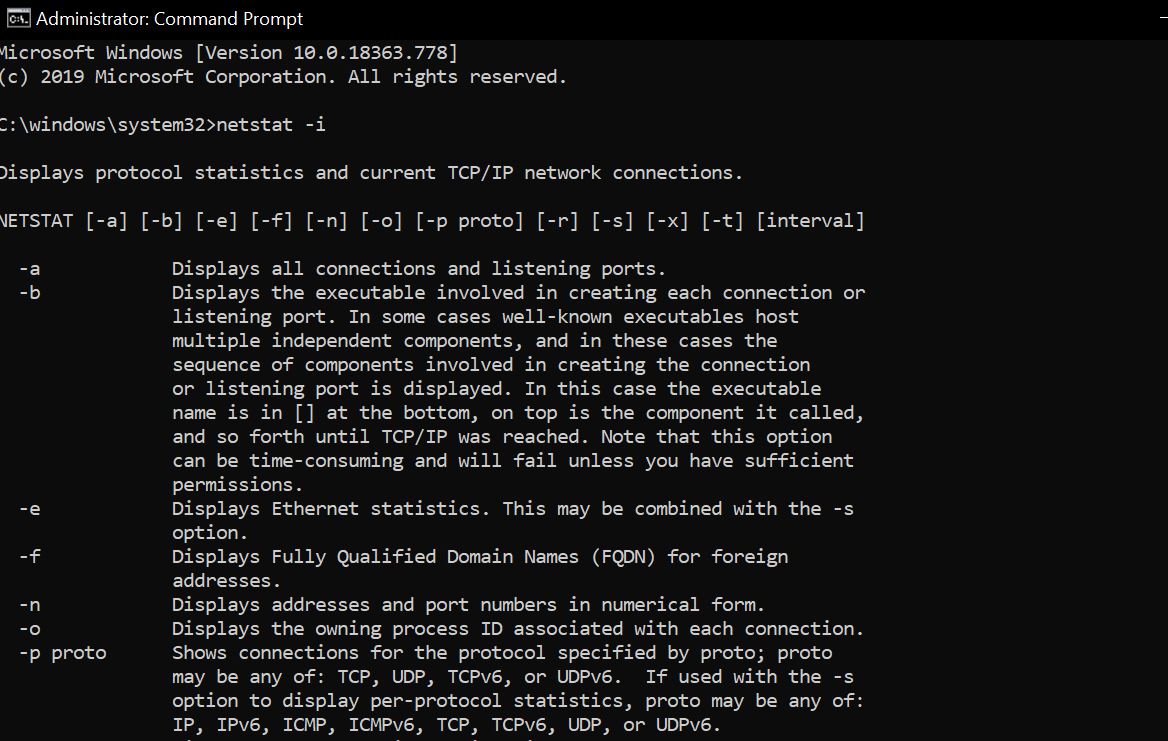
Task: Select the -b option label
Action: pyautogui.click(x=29, y=292)
